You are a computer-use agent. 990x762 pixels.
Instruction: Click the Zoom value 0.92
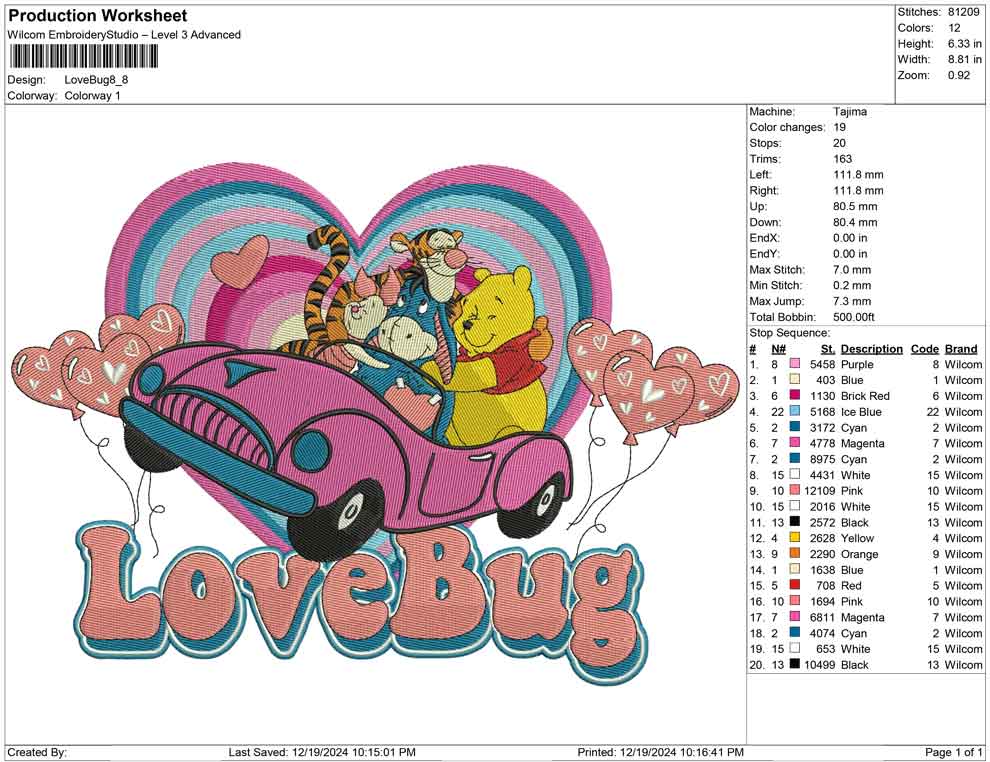click(x=958, y=75)
